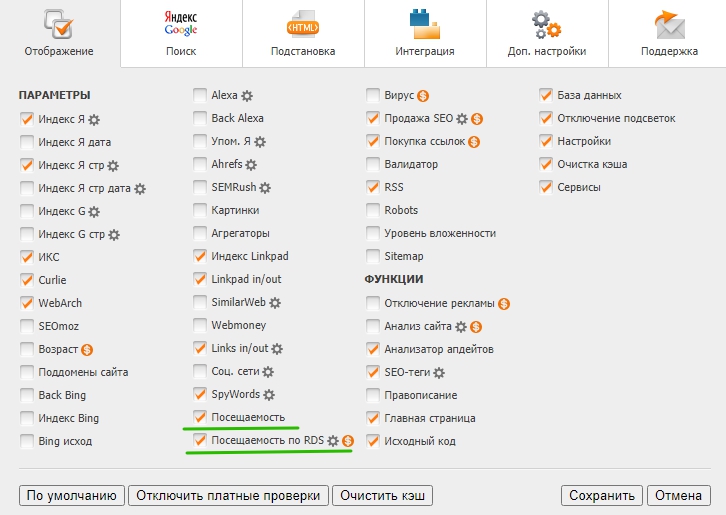Uncheck the WebArch checkbox
The height and width of the screenshot is (515, 726).
(26, 303)
